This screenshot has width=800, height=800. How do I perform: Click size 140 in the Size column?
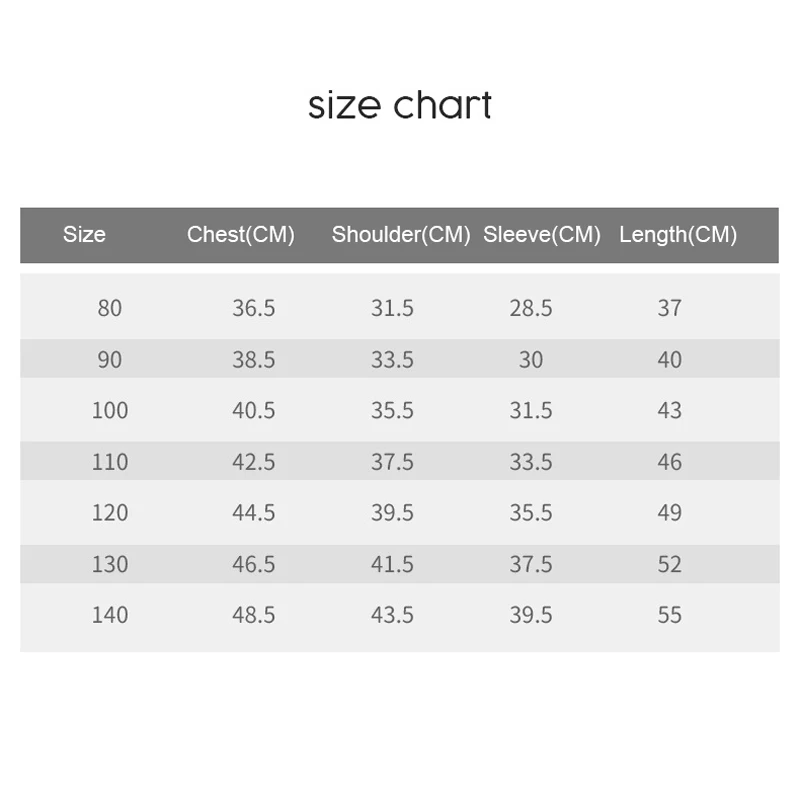[x=110, y=615]
